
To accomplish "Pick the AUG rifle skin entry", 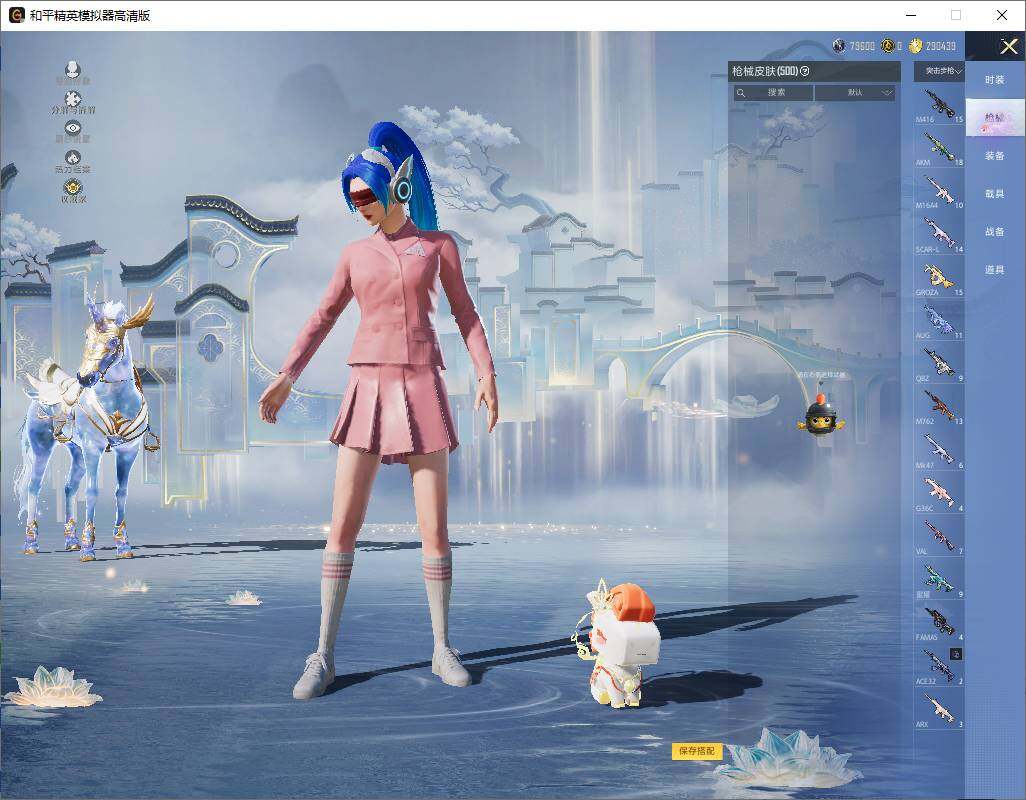I will [939, 321].
